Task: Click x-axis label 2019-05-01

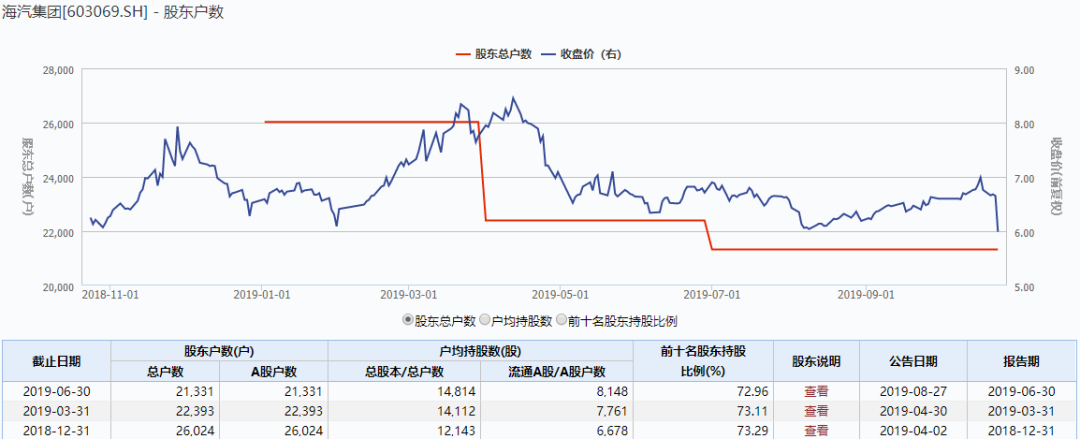Action: coord(561,294)
